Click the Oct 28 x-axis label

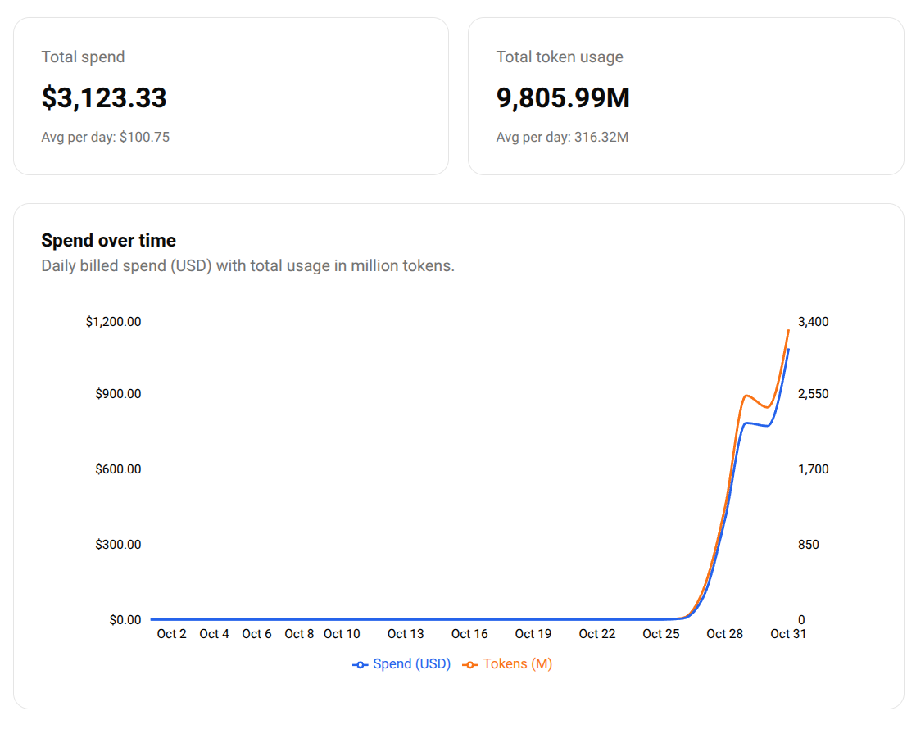724,634
